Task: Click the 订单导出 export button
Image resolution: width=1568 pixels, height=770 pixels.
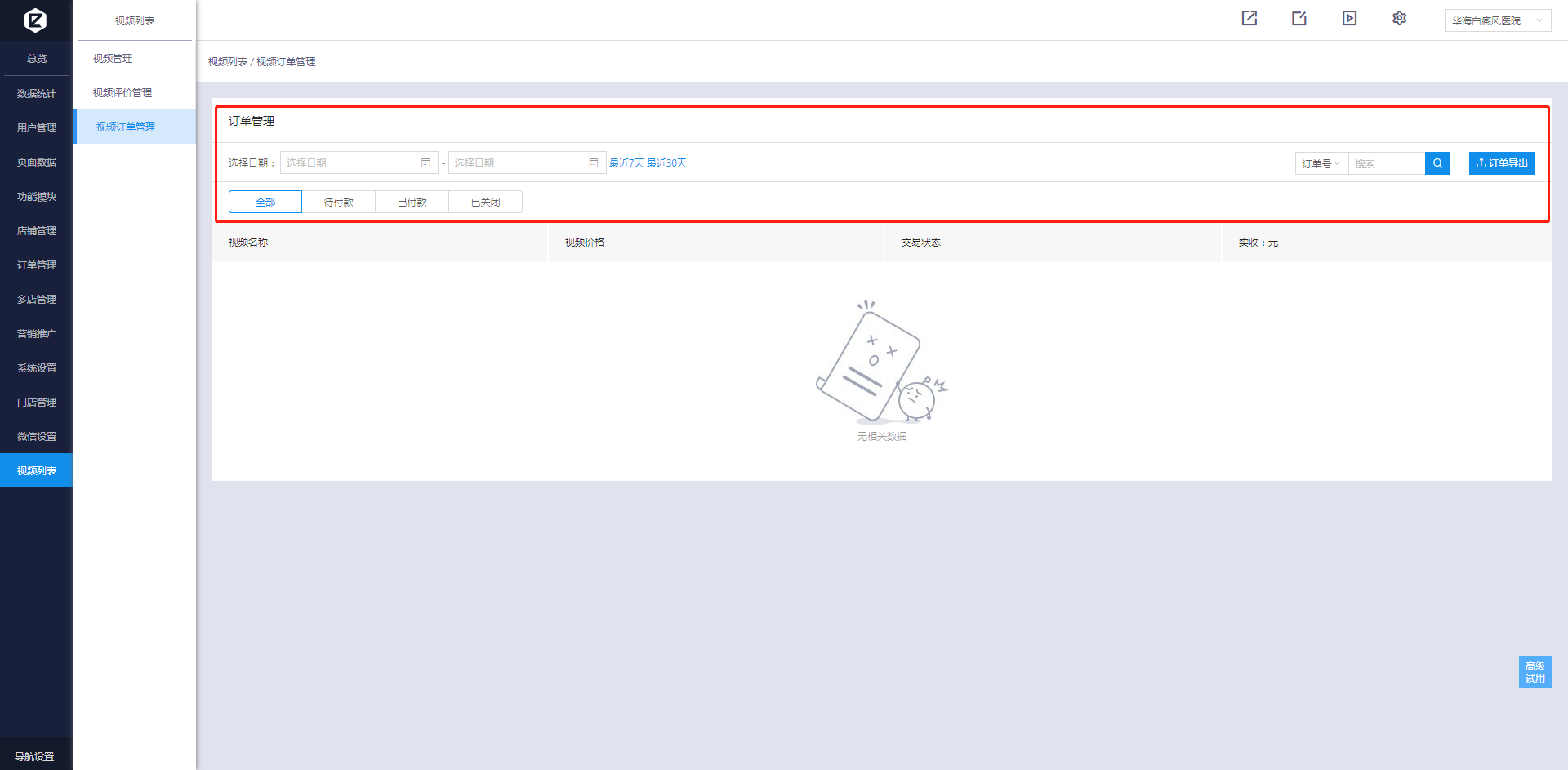Action: 1502,163
